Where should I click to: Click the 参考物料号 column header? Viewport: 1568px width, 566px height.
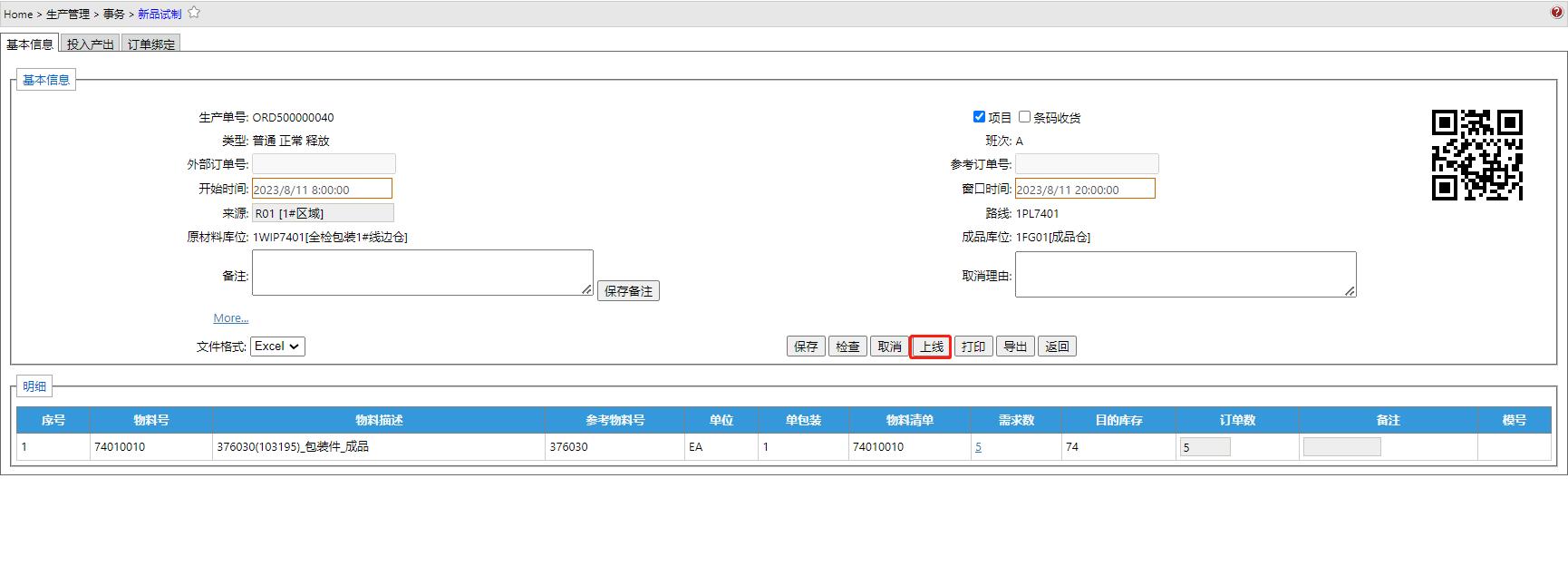click(x=615, y=420)
